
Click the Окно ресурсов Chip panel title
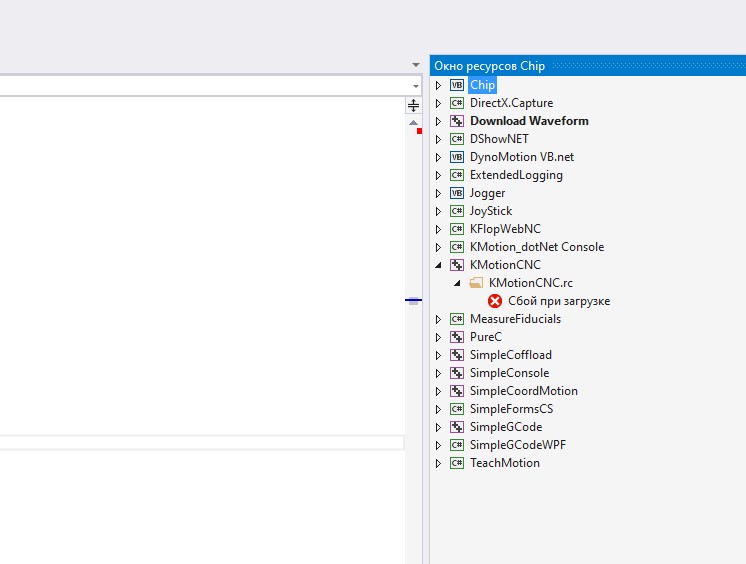click(490, 65)
